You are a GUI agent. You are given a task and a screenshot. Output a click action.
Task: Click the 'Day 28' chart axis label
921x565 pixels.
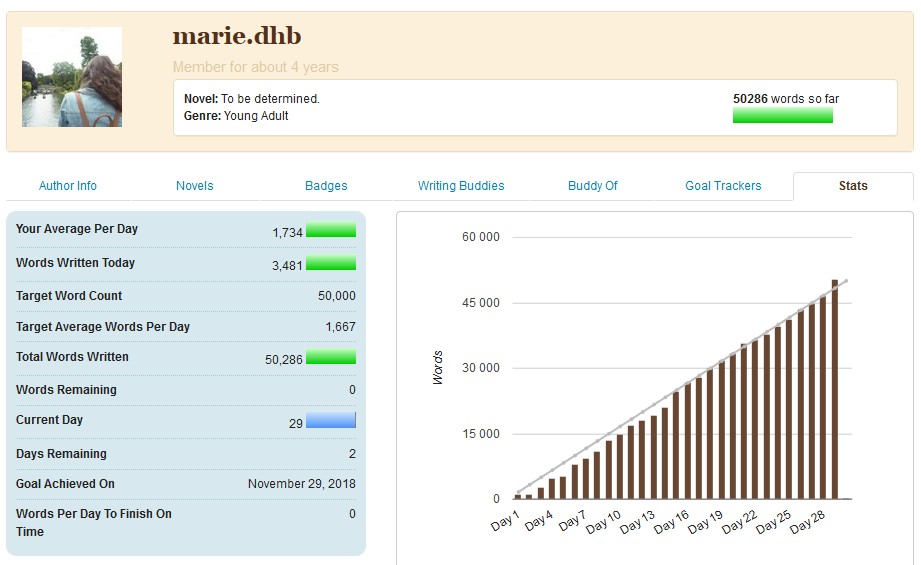coord(808,522)
